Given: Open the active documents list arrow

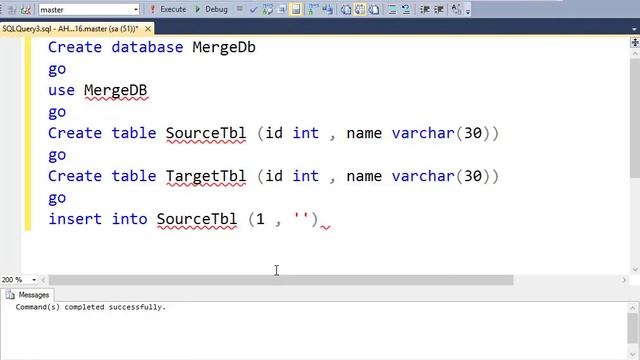Looking at the screenshot, I should pos(634,29).
